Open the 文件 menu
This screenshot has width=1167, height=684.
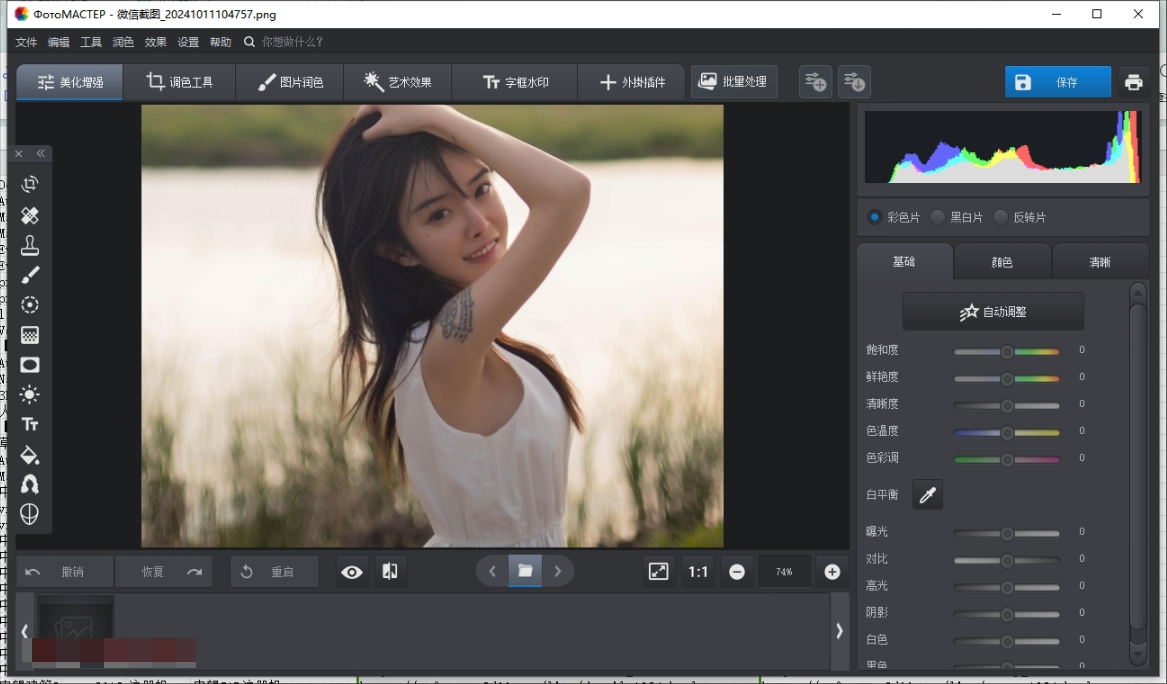26,42
